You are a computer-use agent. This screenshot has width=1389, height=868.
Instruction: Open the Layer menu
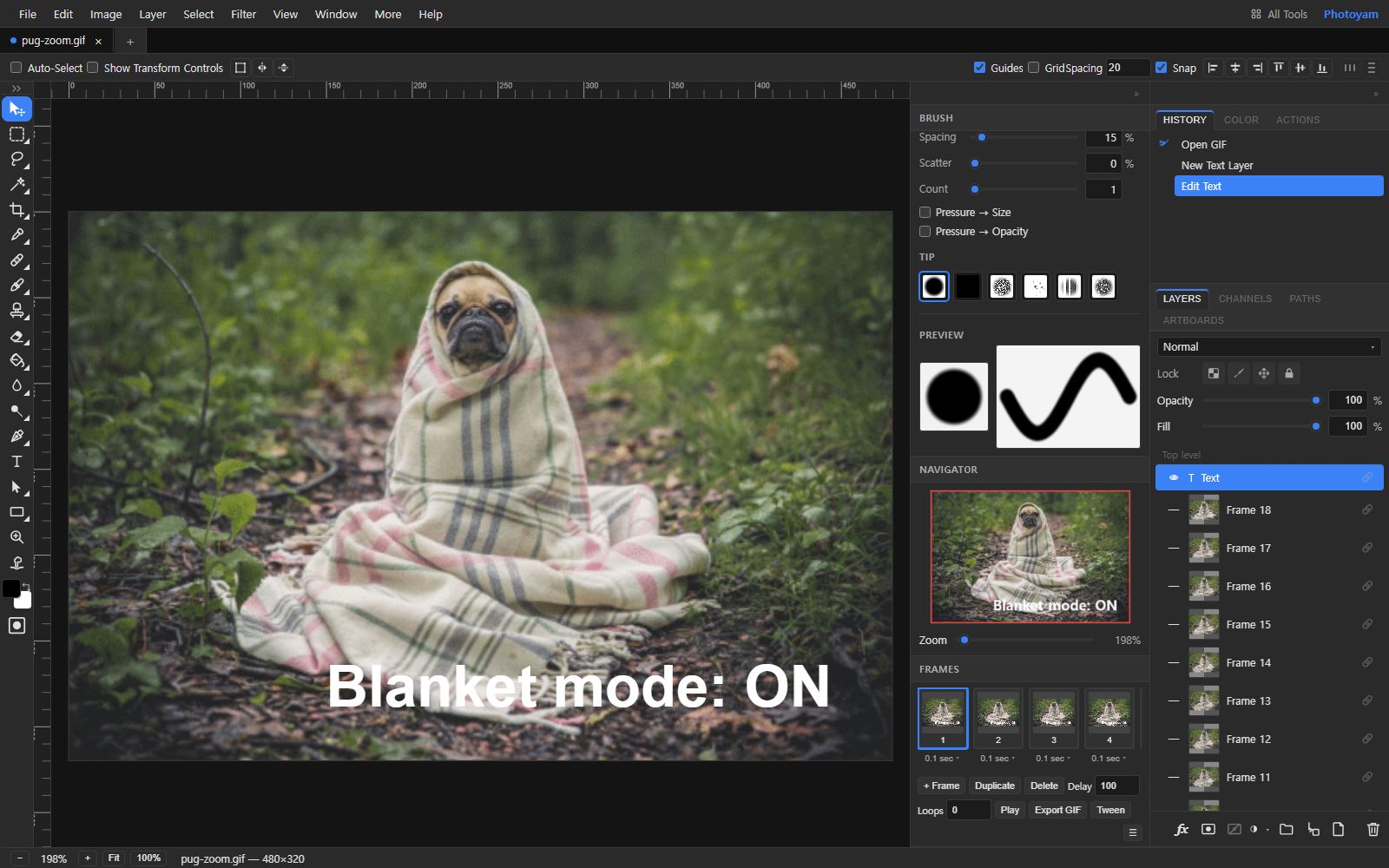[153, 14]
